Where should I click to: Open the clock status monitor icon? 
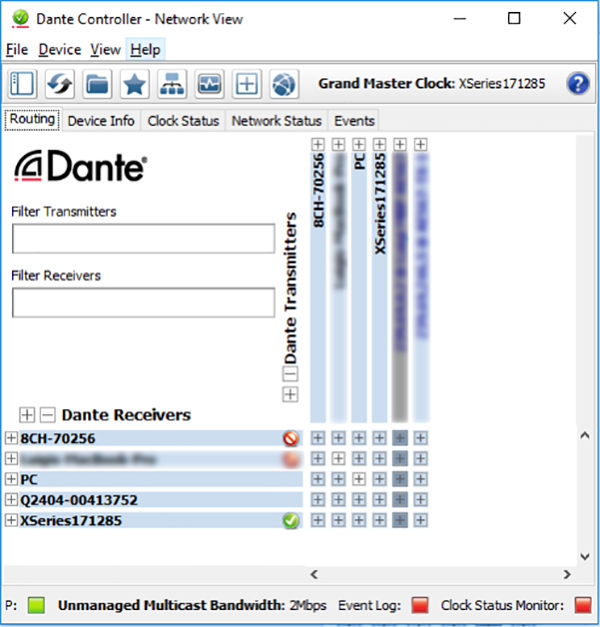210,84
